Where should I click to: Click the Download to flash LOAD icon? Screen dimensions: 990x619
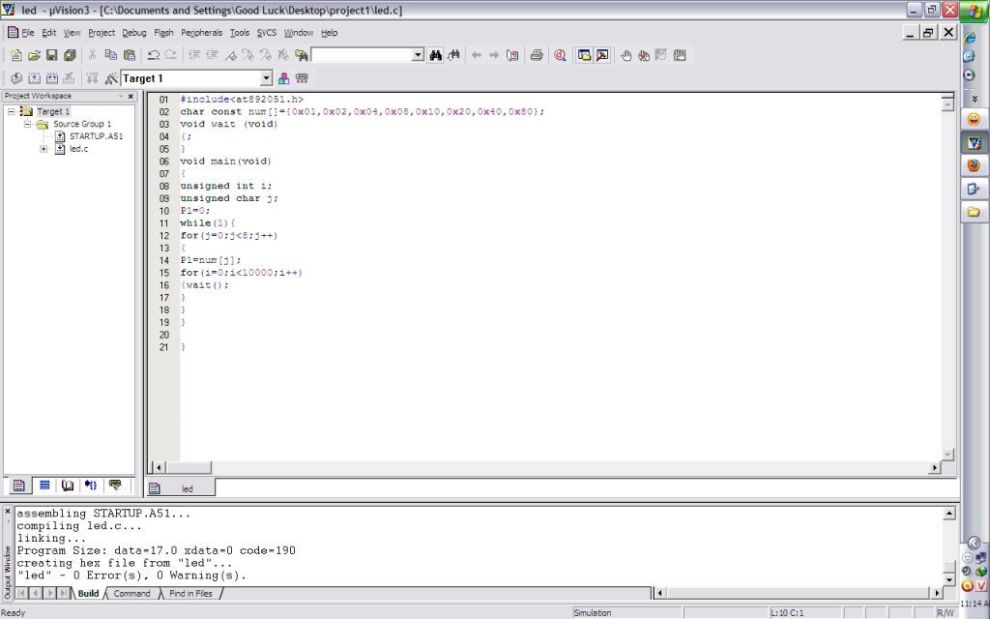click(92, 78)
